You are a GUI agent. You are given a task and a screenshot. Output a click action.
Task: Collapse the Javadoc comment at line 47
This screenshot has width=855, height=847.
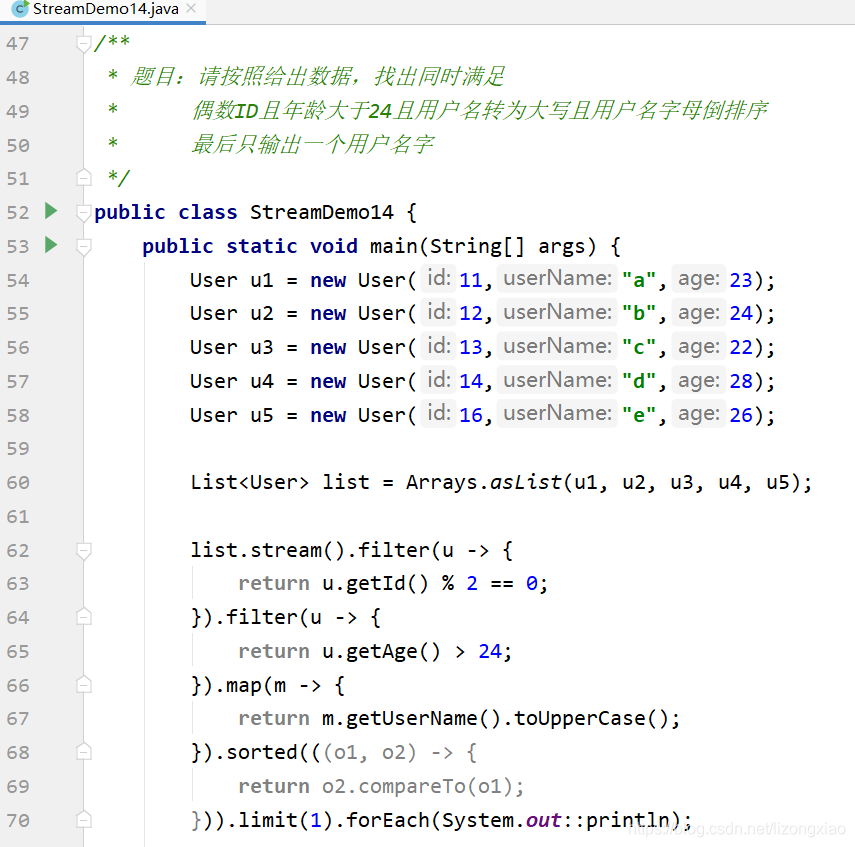click(84, 44)
